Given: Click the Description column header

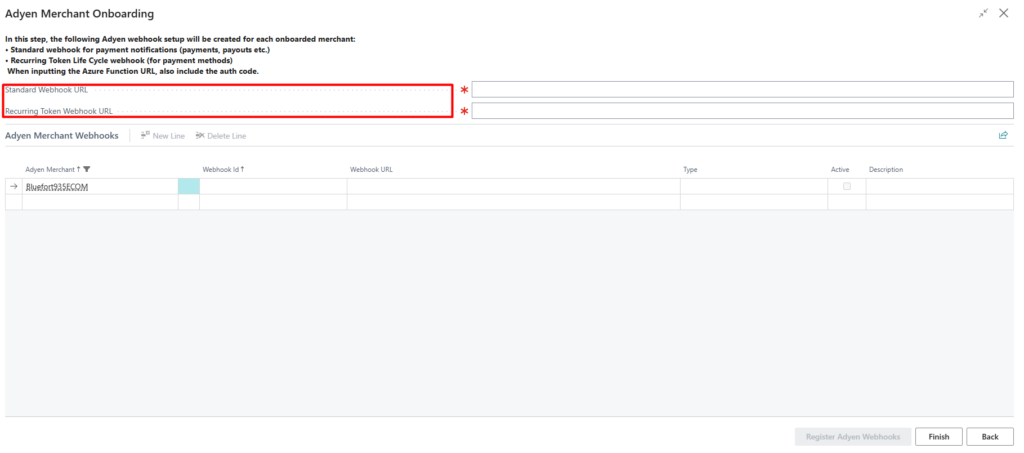Looking at the screenshot, I should [x=886, y=170].
